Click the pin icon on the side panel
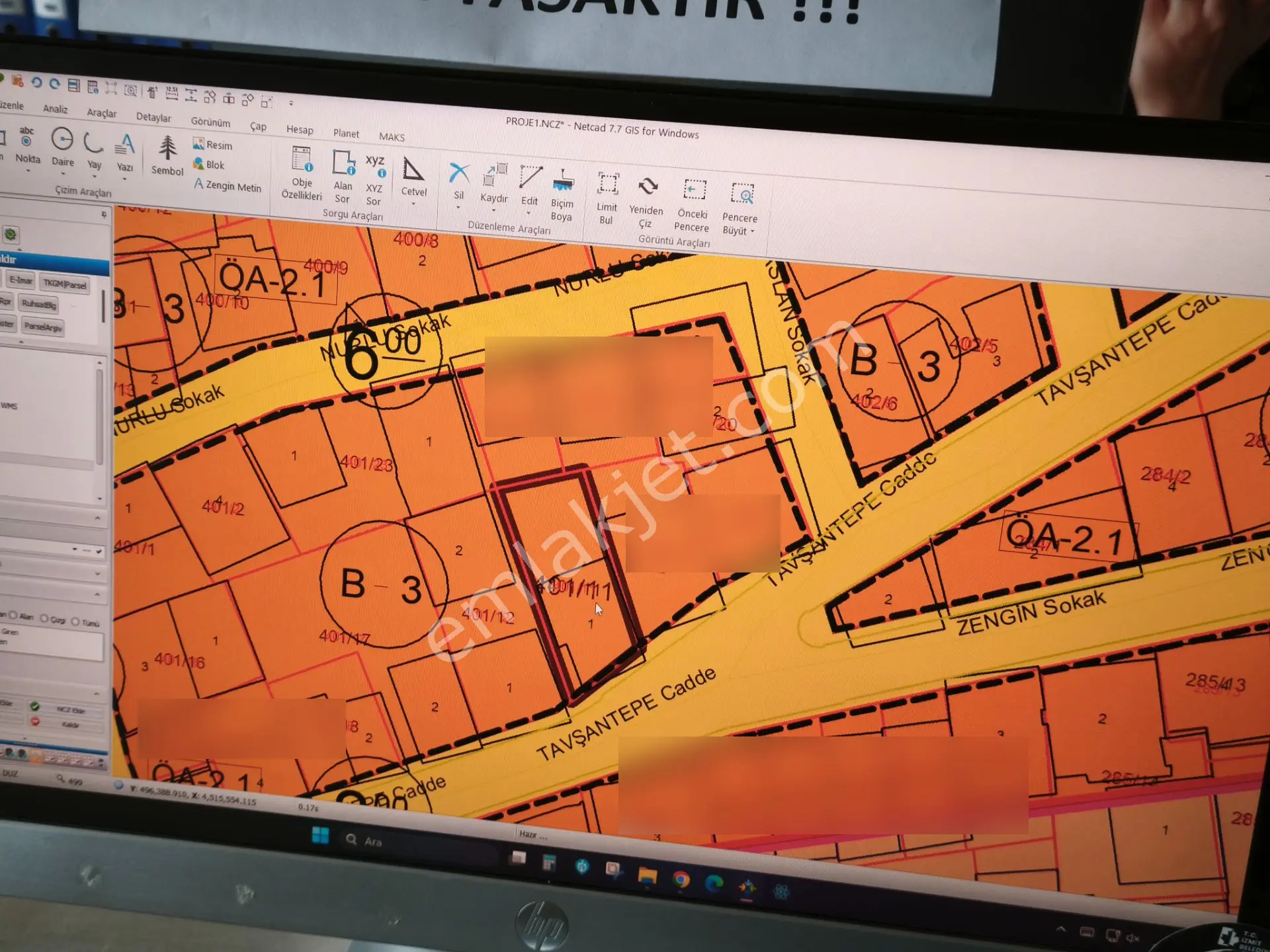 click(104, 214)
